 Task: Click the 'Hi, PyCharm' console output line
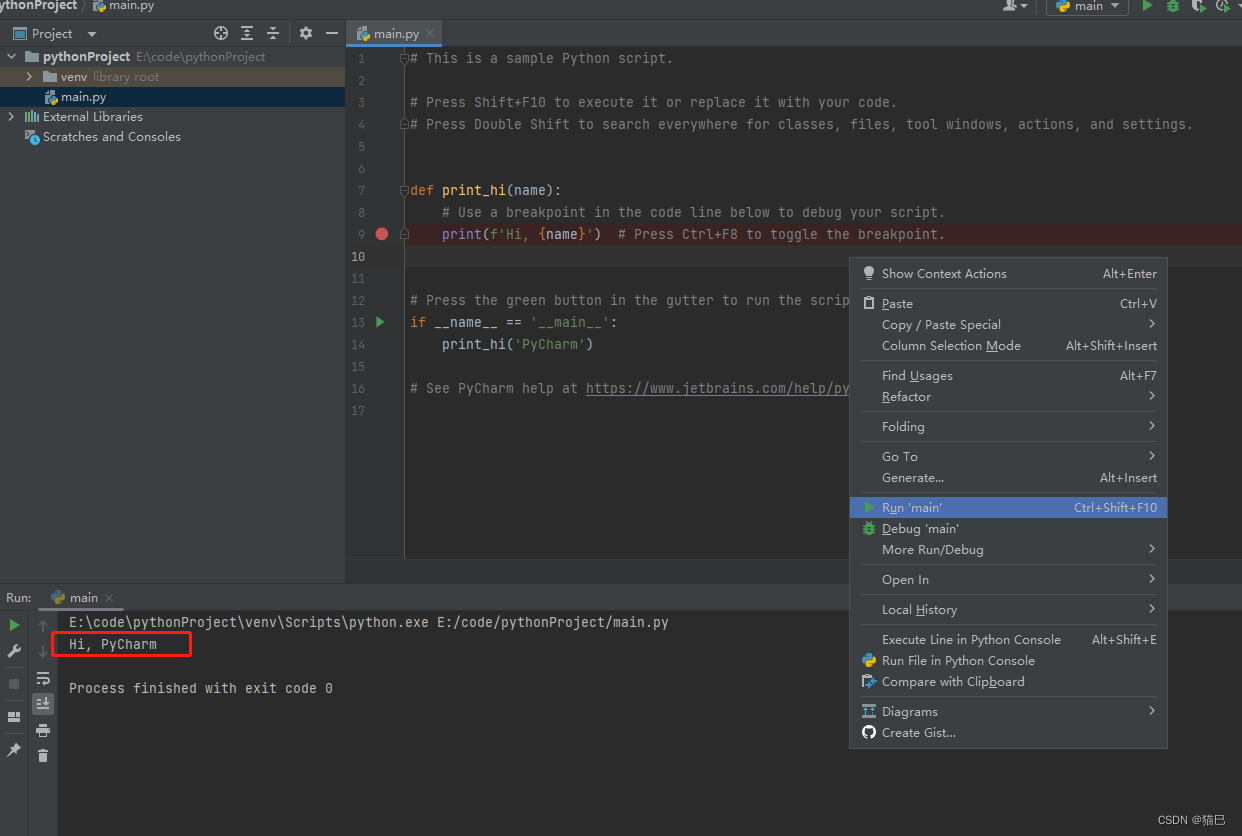point(113,644)
